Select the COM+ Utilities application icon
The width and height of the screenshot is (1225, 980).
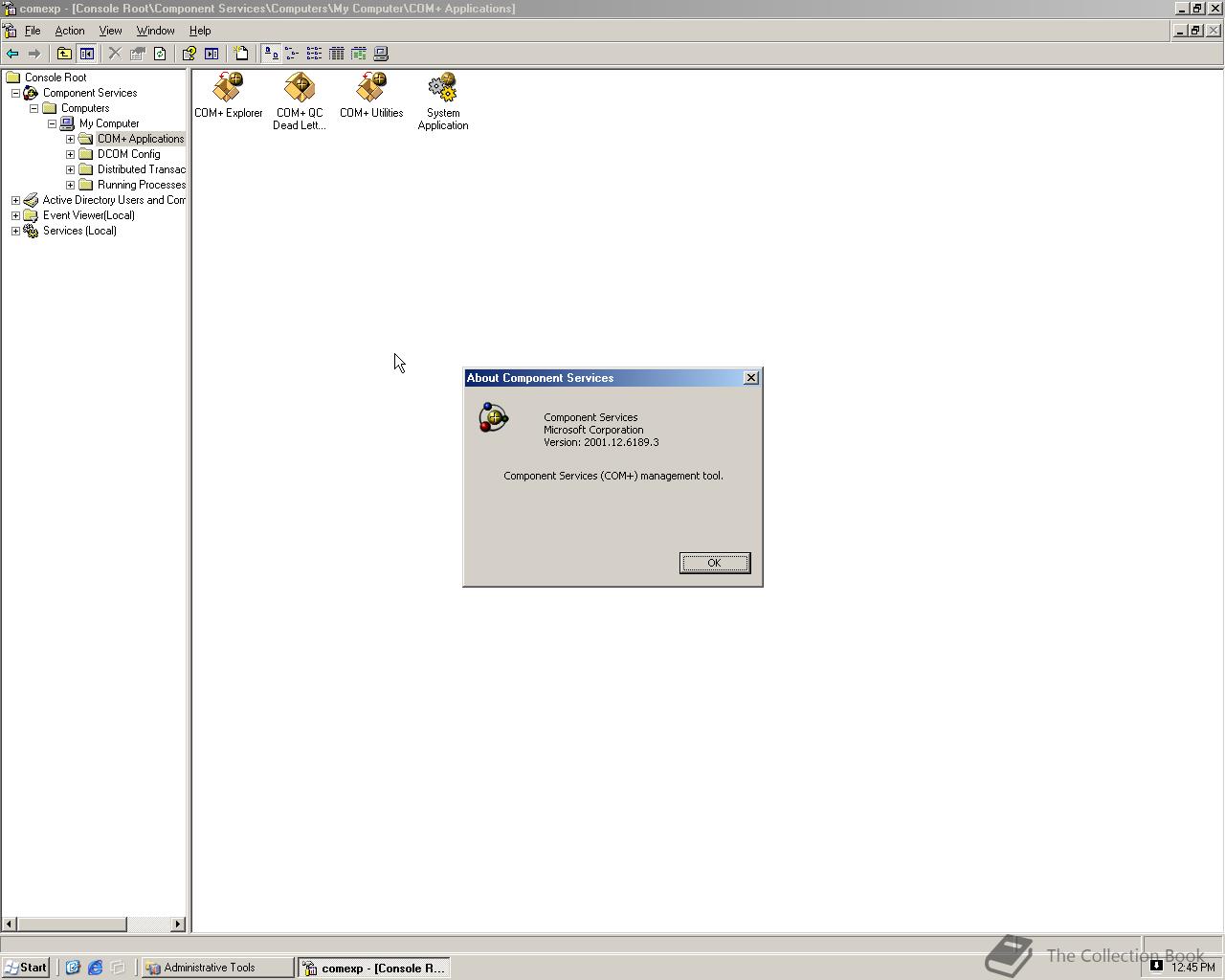371,95
